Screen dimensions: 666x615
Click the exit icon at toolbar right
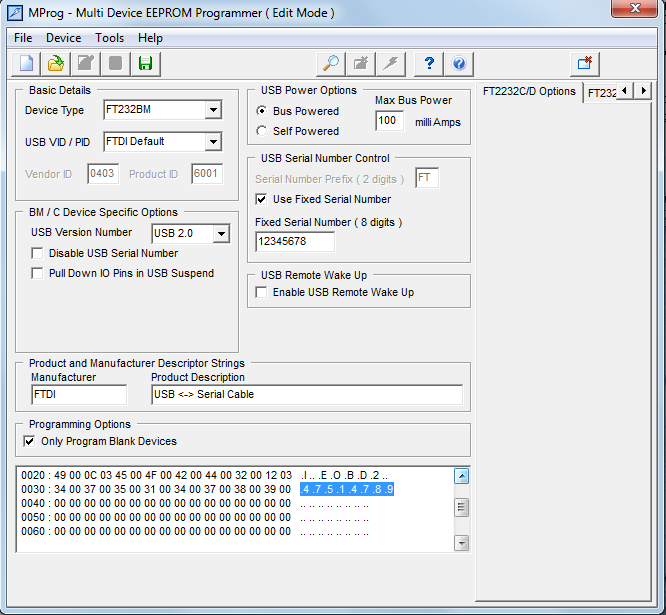tap(585, 64)
